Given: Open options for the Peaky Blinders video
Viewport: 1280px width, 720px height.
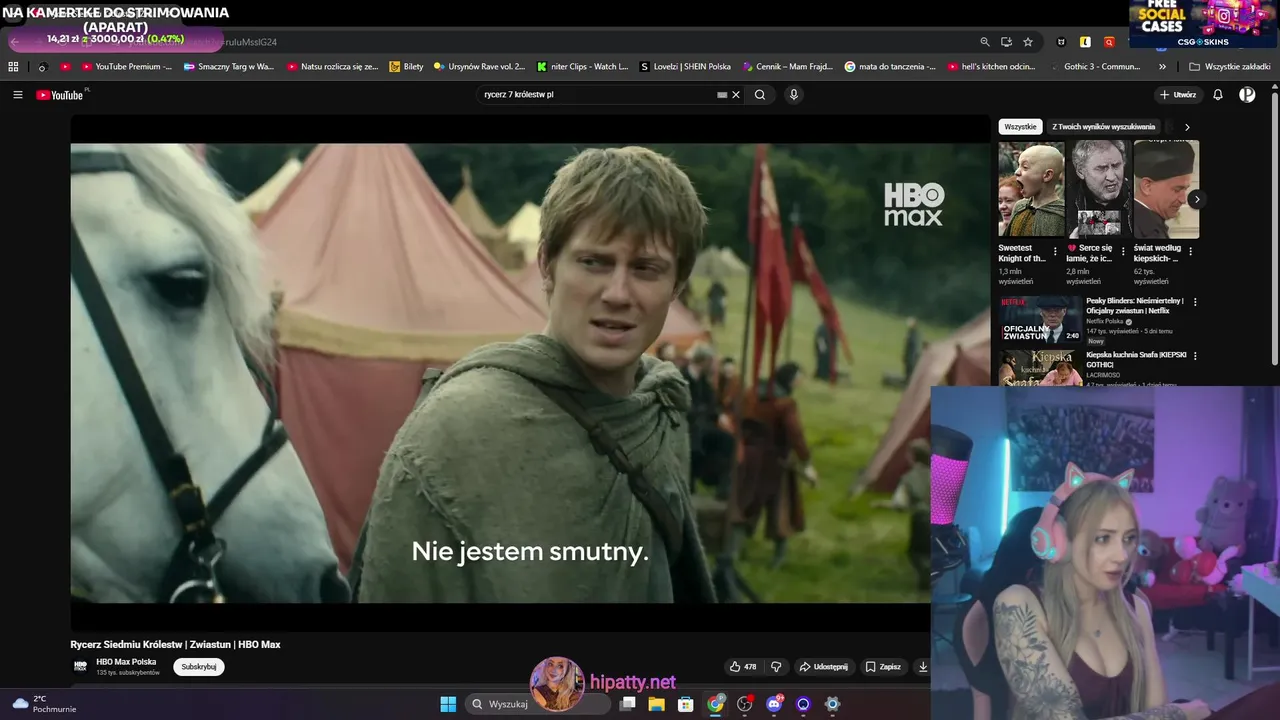Looking at the screenshot, I should [x=1194, y=302].
